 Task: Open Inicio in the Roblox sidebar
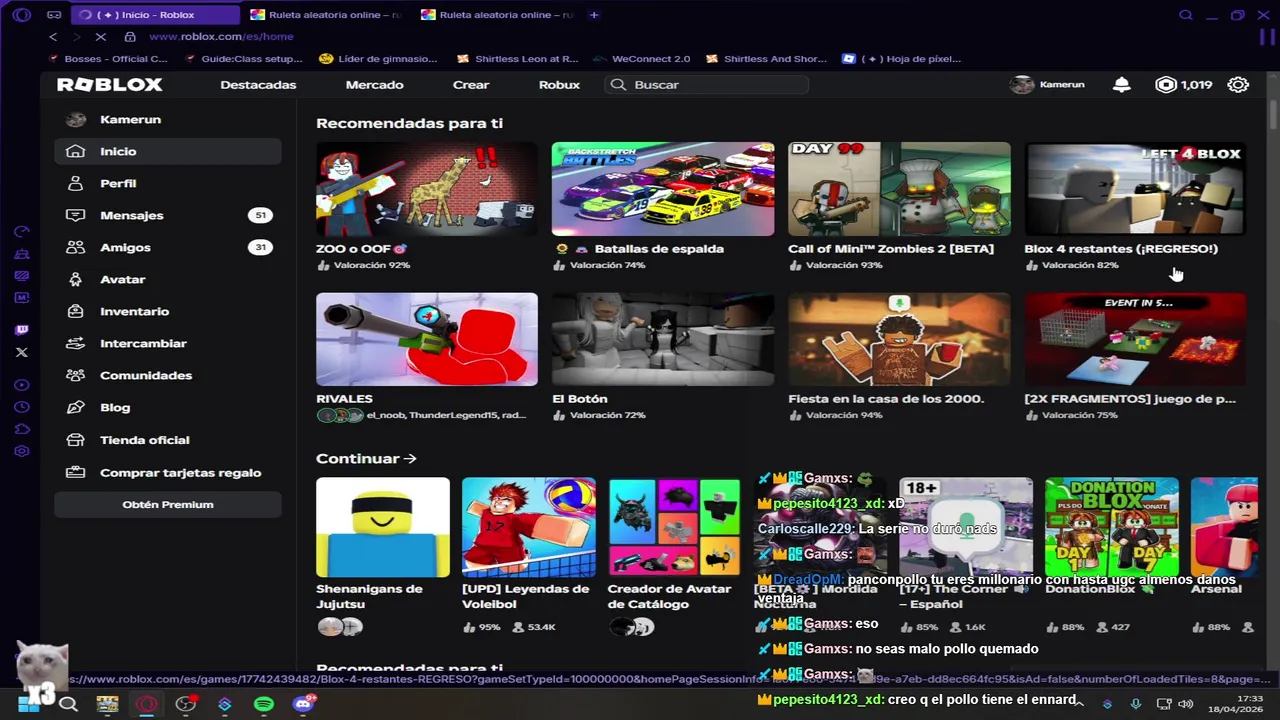[168, 151]
